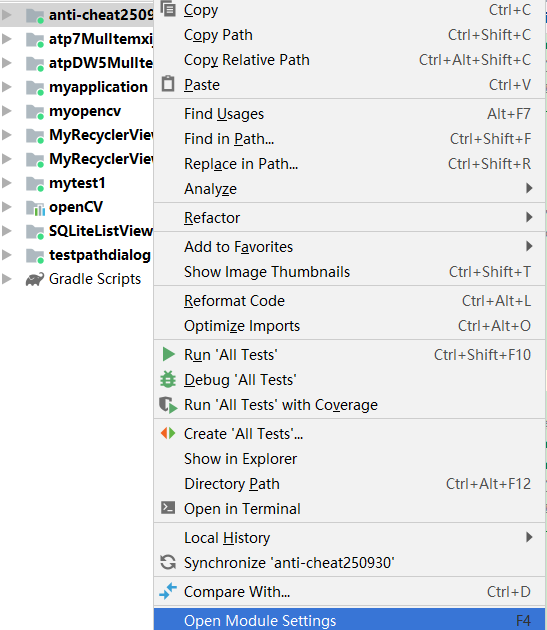Screen dimensions: 547x630
Task: Expand the mytest1 module node
Action: (6, 182)
